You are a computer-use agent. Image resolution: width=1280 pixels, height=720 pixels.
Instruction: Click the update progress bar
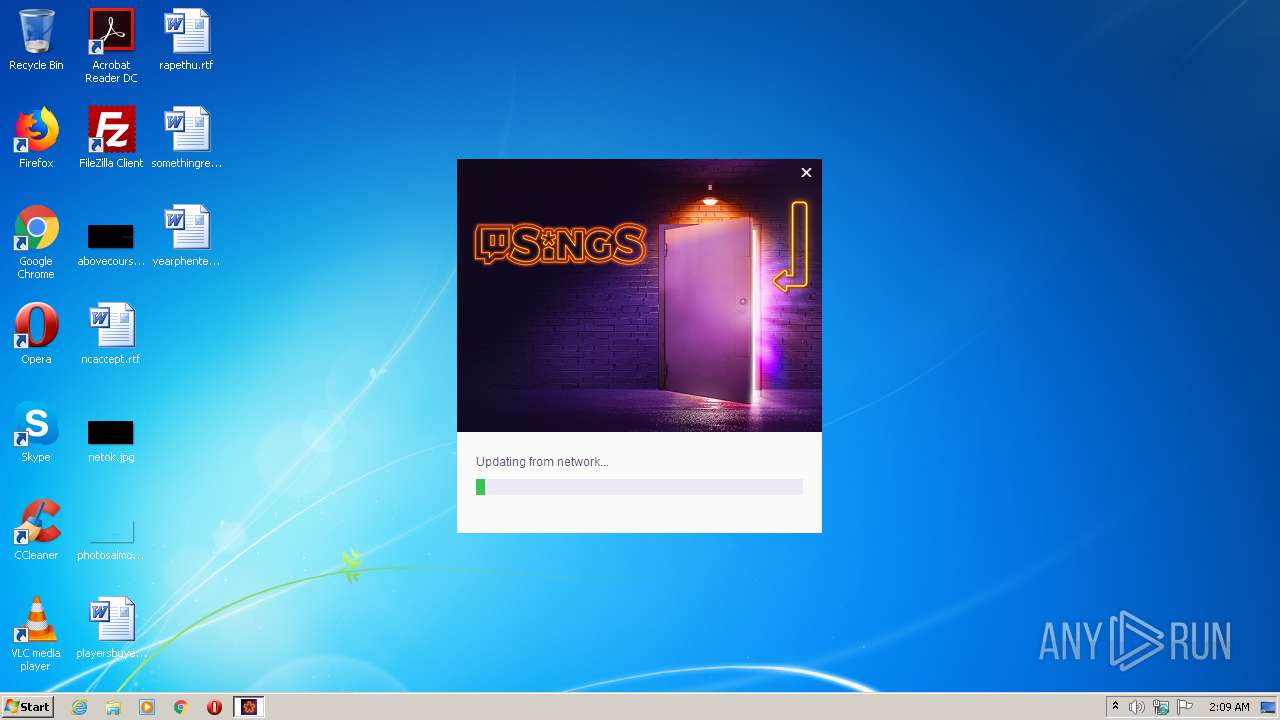(639, 487)
